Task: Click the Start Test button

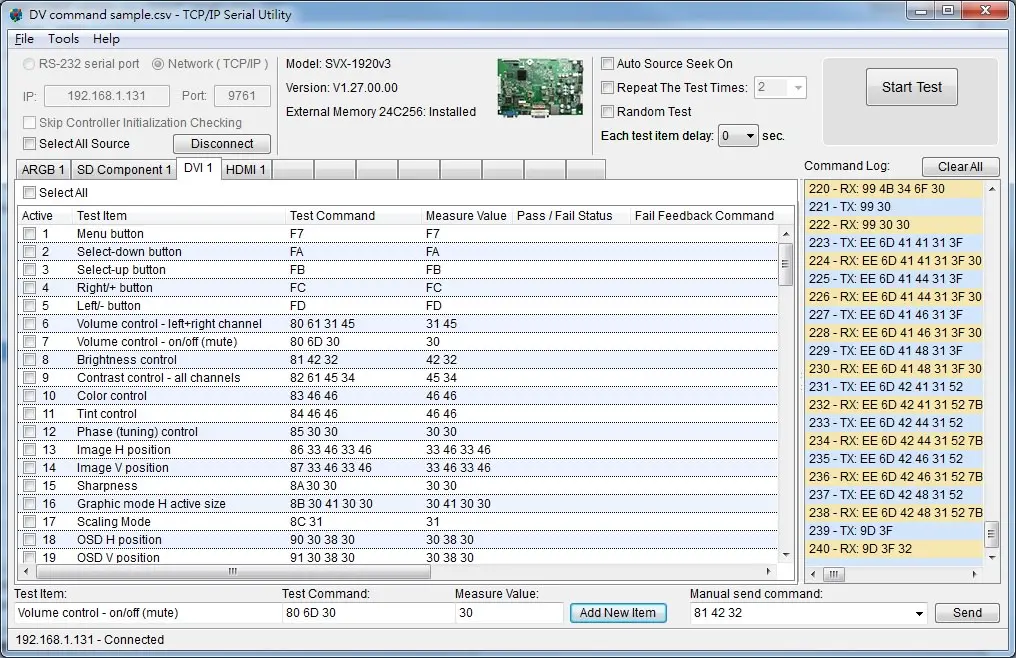Action: tap(911, 88)
